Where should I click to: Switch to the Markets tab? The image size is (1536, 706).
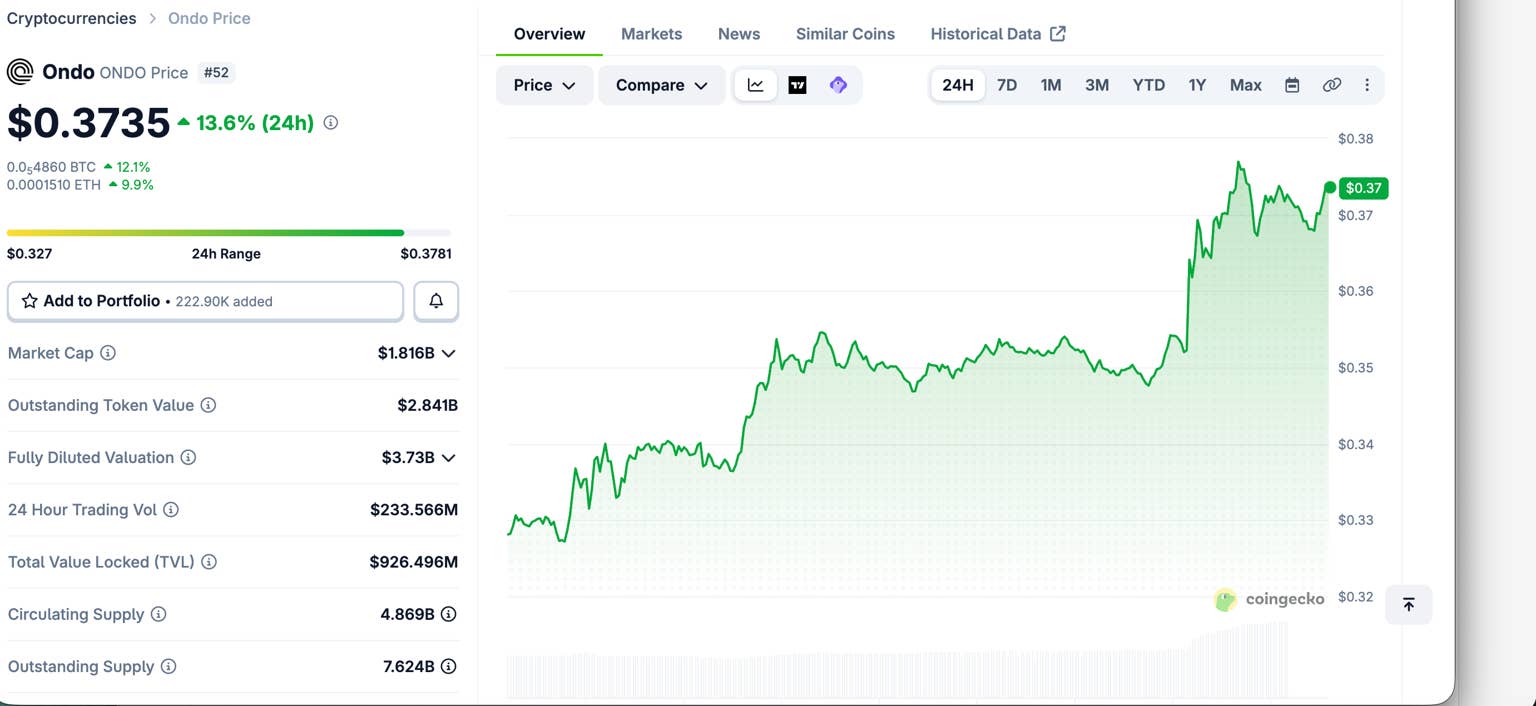coord(651,34)
